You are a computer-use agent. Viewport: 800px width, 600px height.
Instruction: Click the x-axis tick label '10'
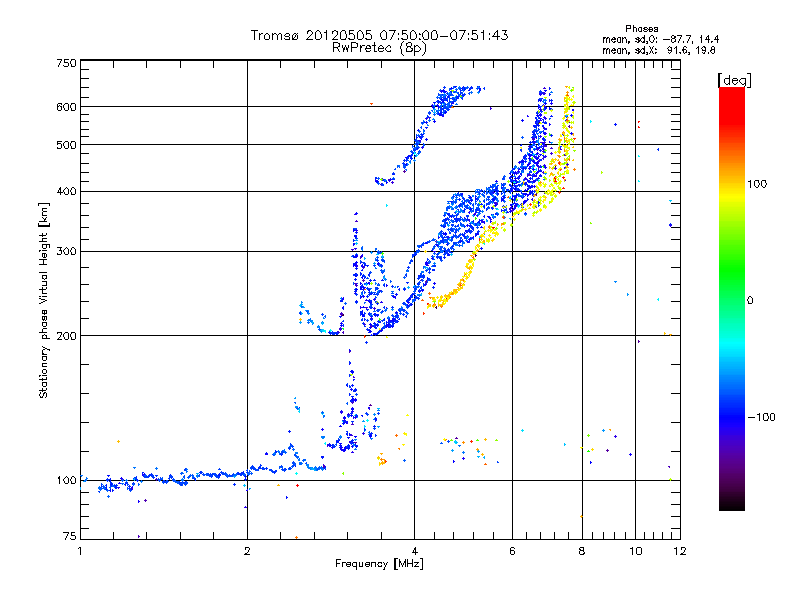point(635,551)
